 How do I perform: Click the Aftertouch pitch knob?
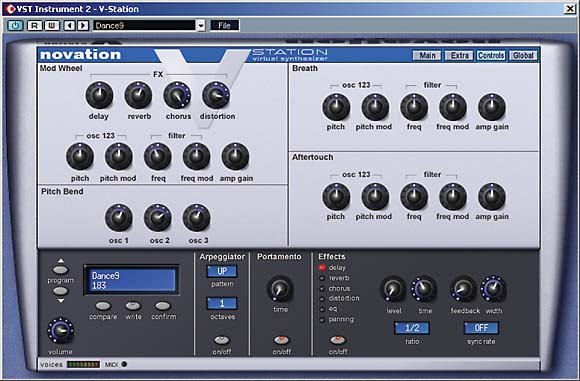pos(336,197)
